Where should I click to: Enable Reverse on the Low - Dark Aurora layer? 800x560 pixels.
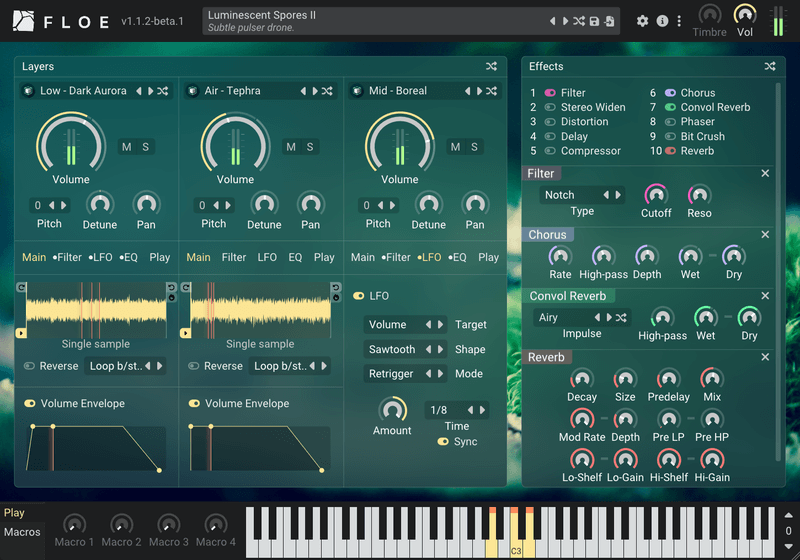[x=30, y=366]
